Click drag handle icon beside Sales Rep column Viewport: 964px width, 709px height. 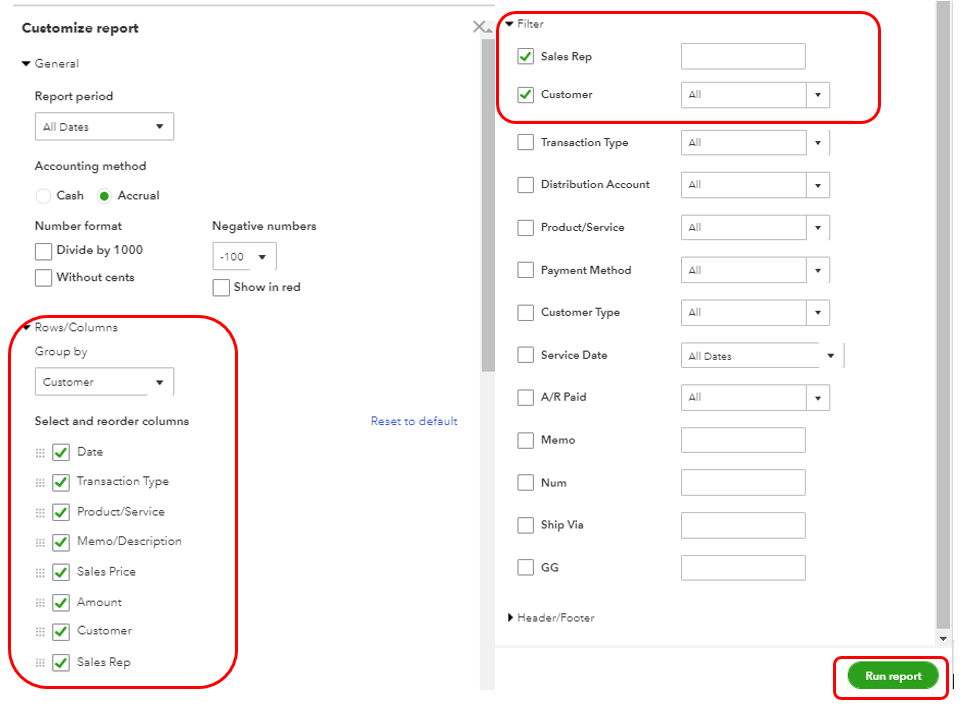pyautogui.click(x=41, y=663)
